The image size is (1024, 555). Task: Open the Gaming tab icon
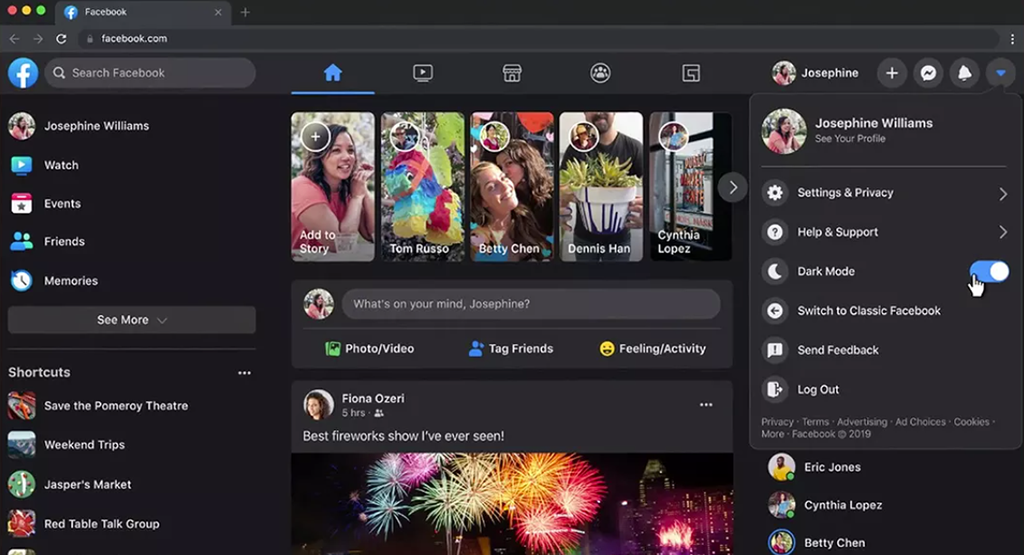click(x=691, y=72)
